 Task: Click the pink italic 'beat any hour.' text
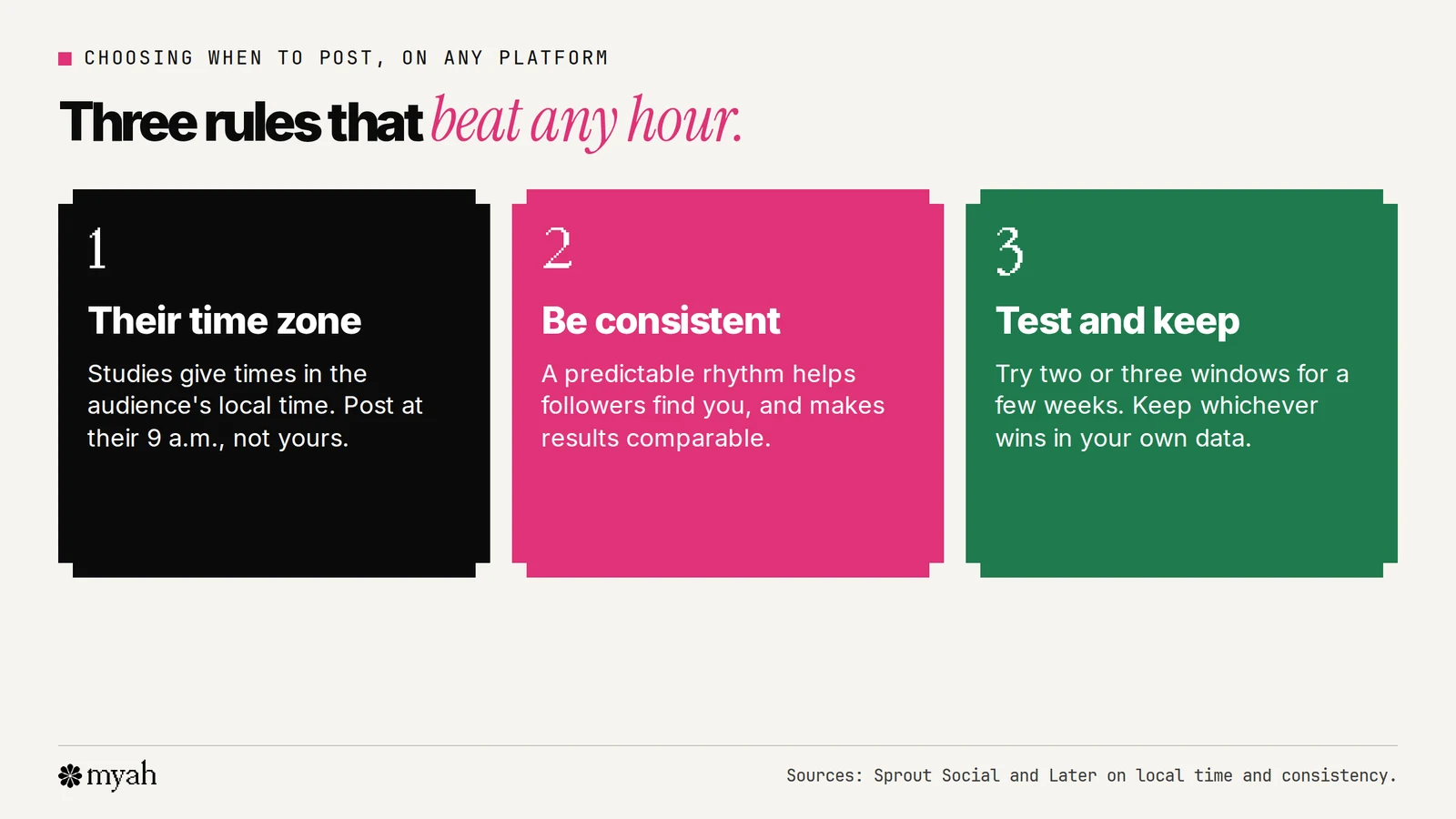point(587,122)
